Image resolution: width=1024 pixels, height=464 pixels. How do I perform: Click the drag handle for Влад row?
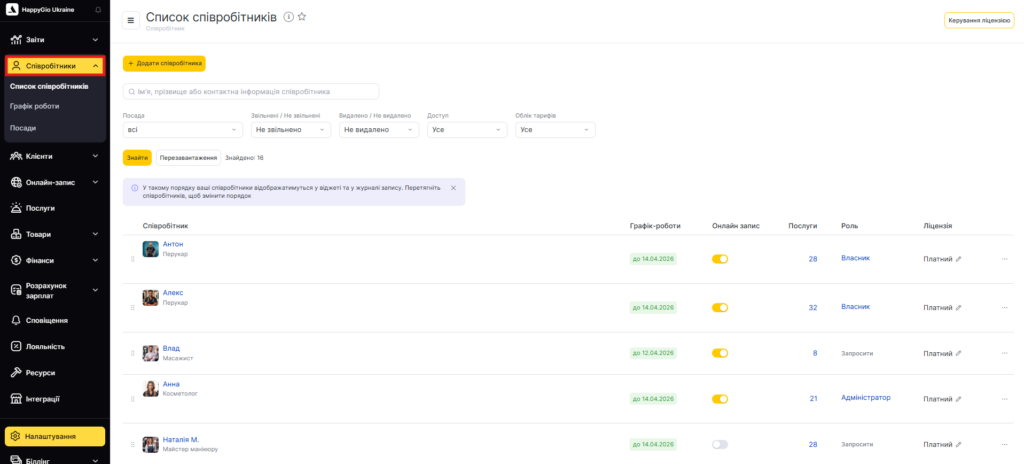pyautogui.click(x=132, y=353)
